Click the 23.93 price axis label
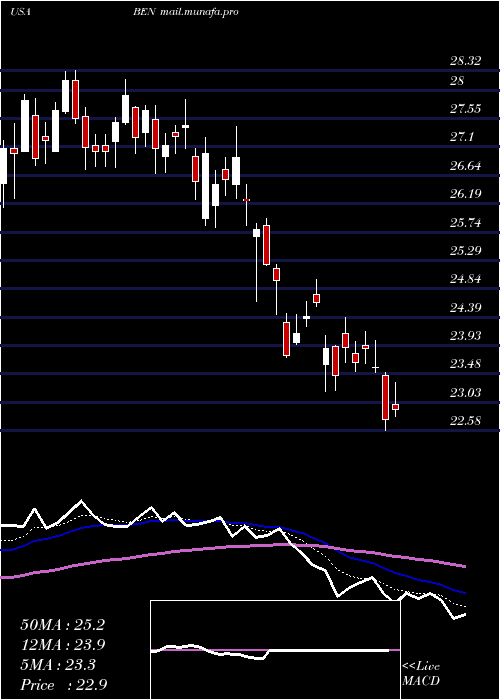500x700 pixels. click(x=465, y=336)
